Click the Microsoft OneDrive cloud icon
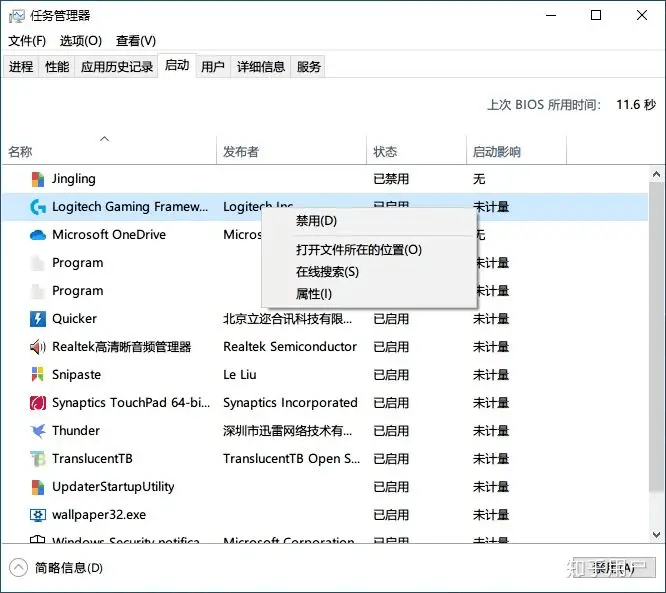Image resolution: width=666 pixels, height=593 pixels. (38, 235)
